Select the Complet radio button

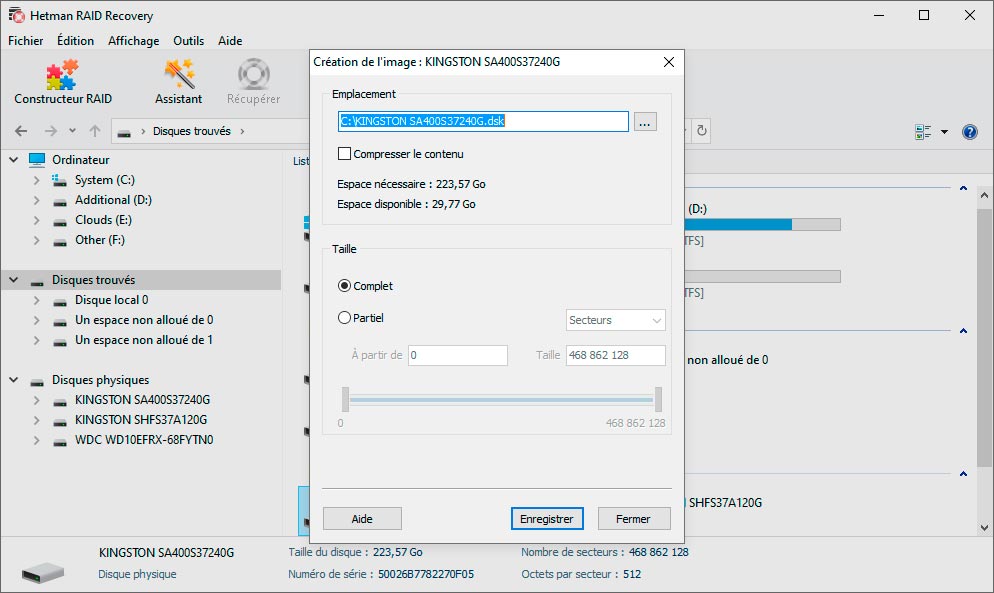click(344, 286)
